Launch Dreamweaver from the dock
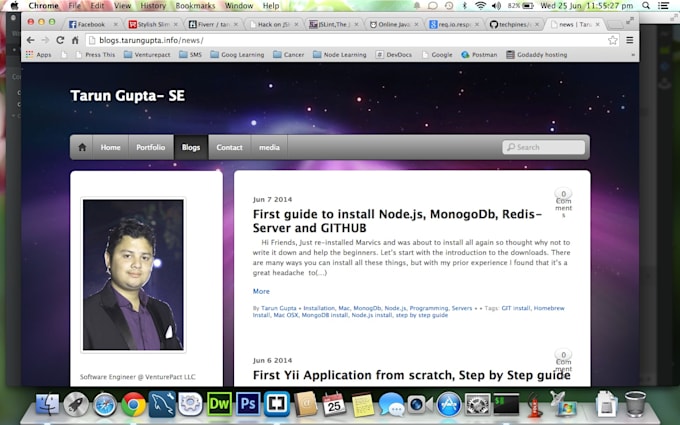 [219, 404]
